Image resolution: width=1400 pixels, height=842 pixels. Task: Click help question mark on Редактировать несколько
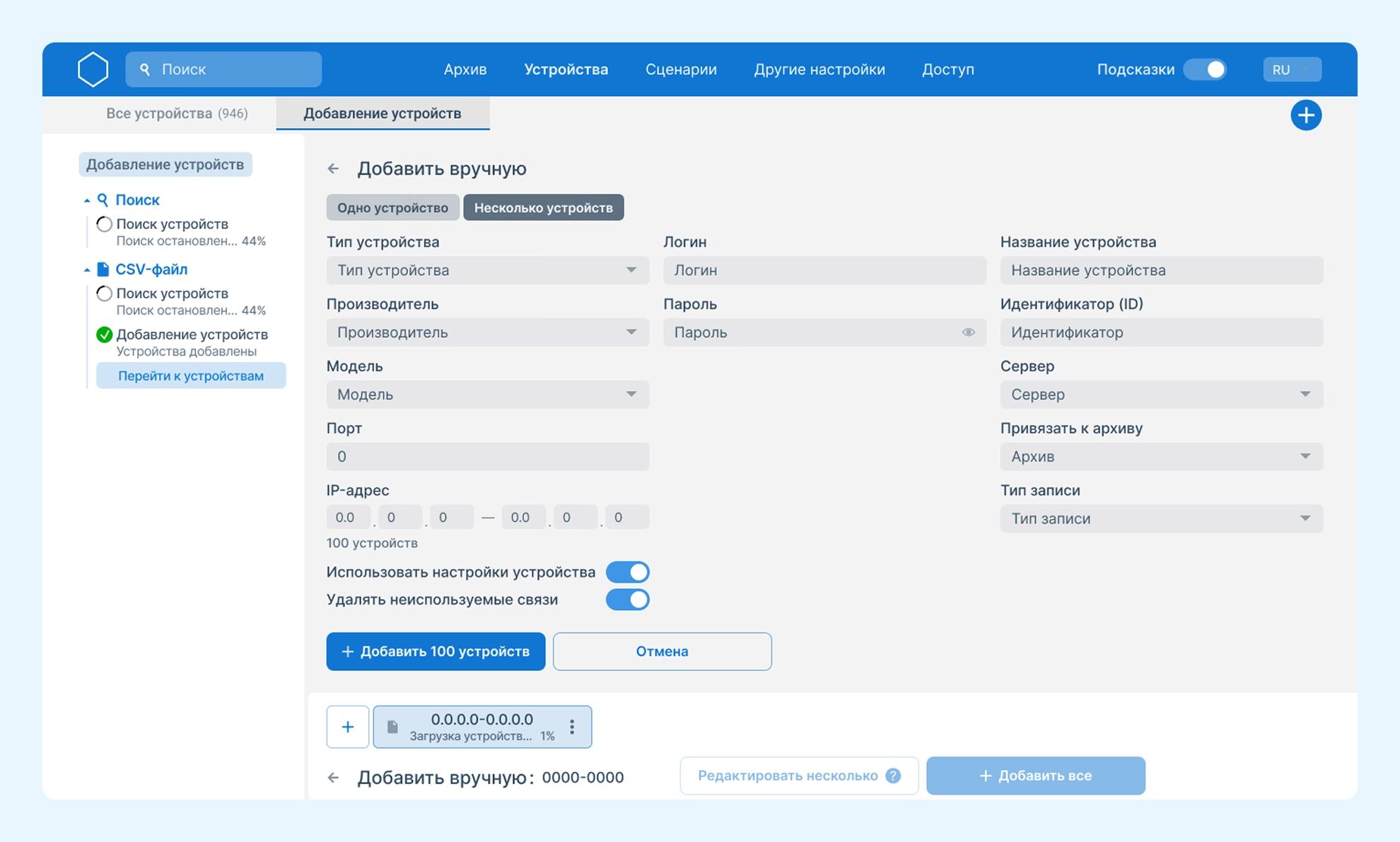[893, 776]
